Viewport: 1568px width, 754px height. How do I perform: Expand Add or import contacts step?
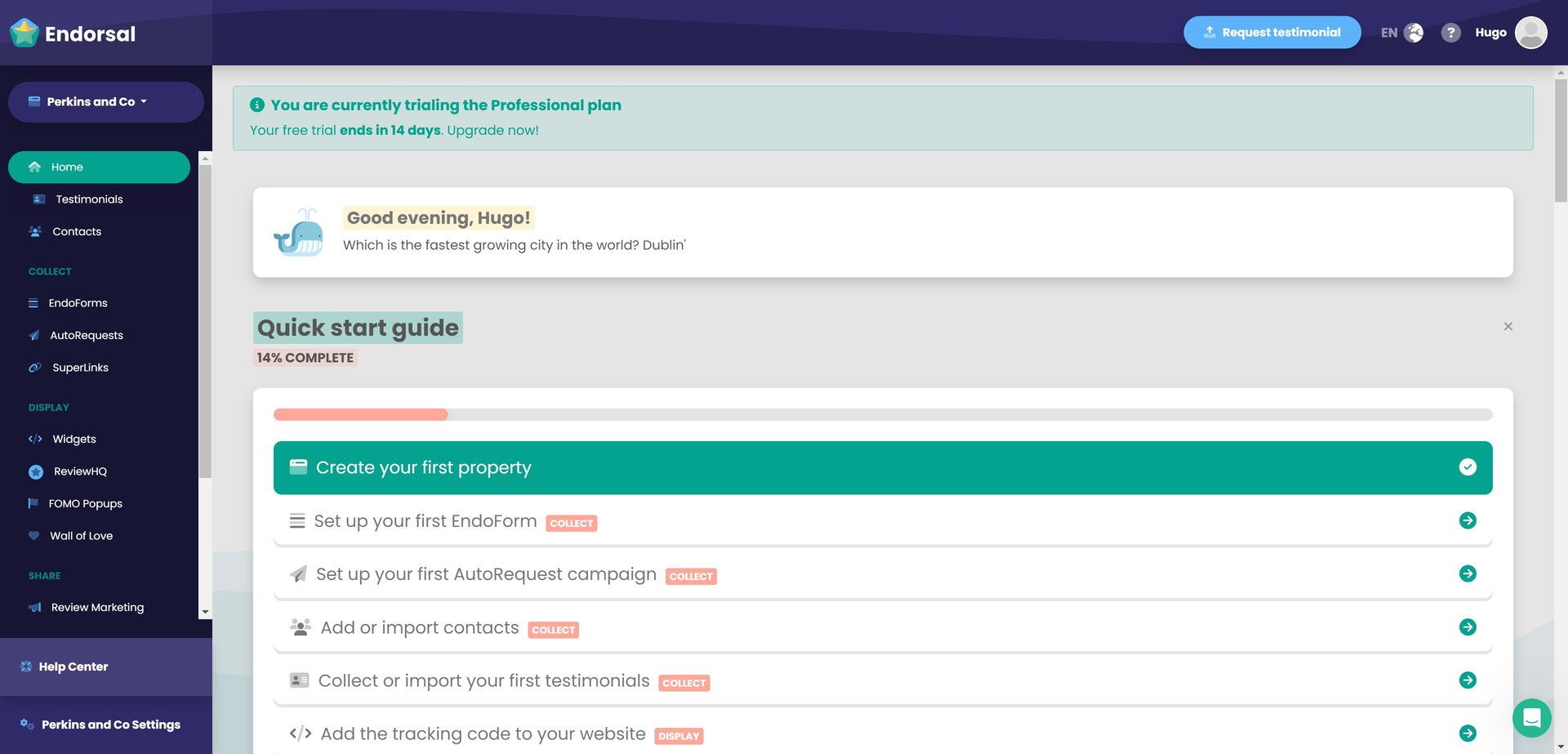click(883, 627)
